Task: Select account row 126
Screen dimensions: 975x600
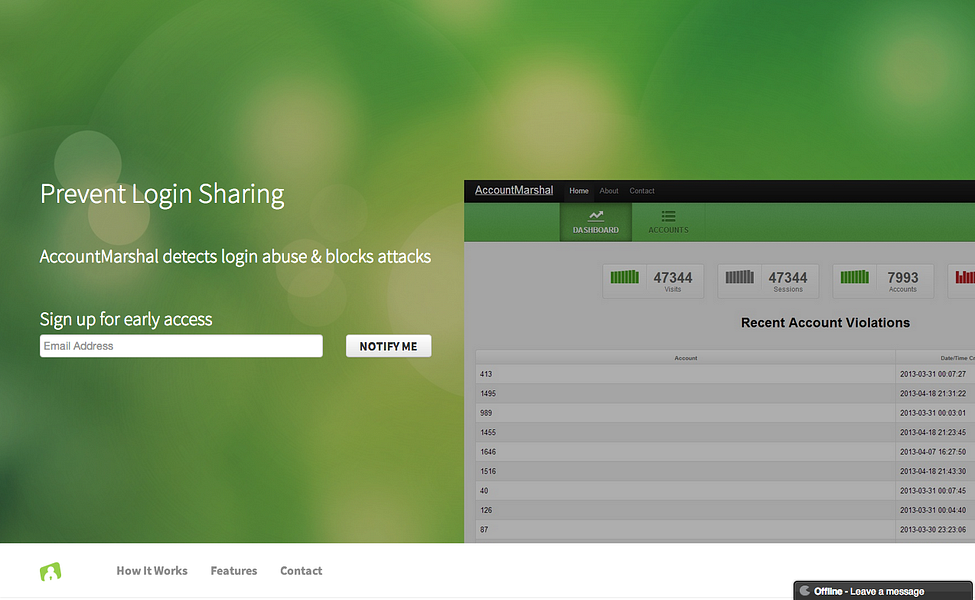Action: [x=685, y=510]
